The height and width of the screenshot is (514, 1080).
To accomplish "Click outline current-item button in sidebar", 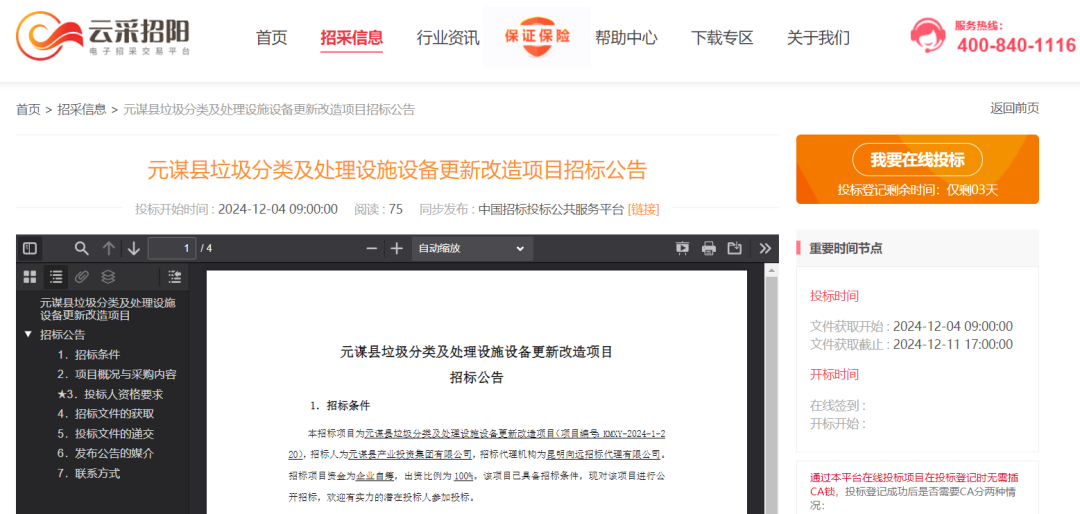I will (x=174, y=277).
